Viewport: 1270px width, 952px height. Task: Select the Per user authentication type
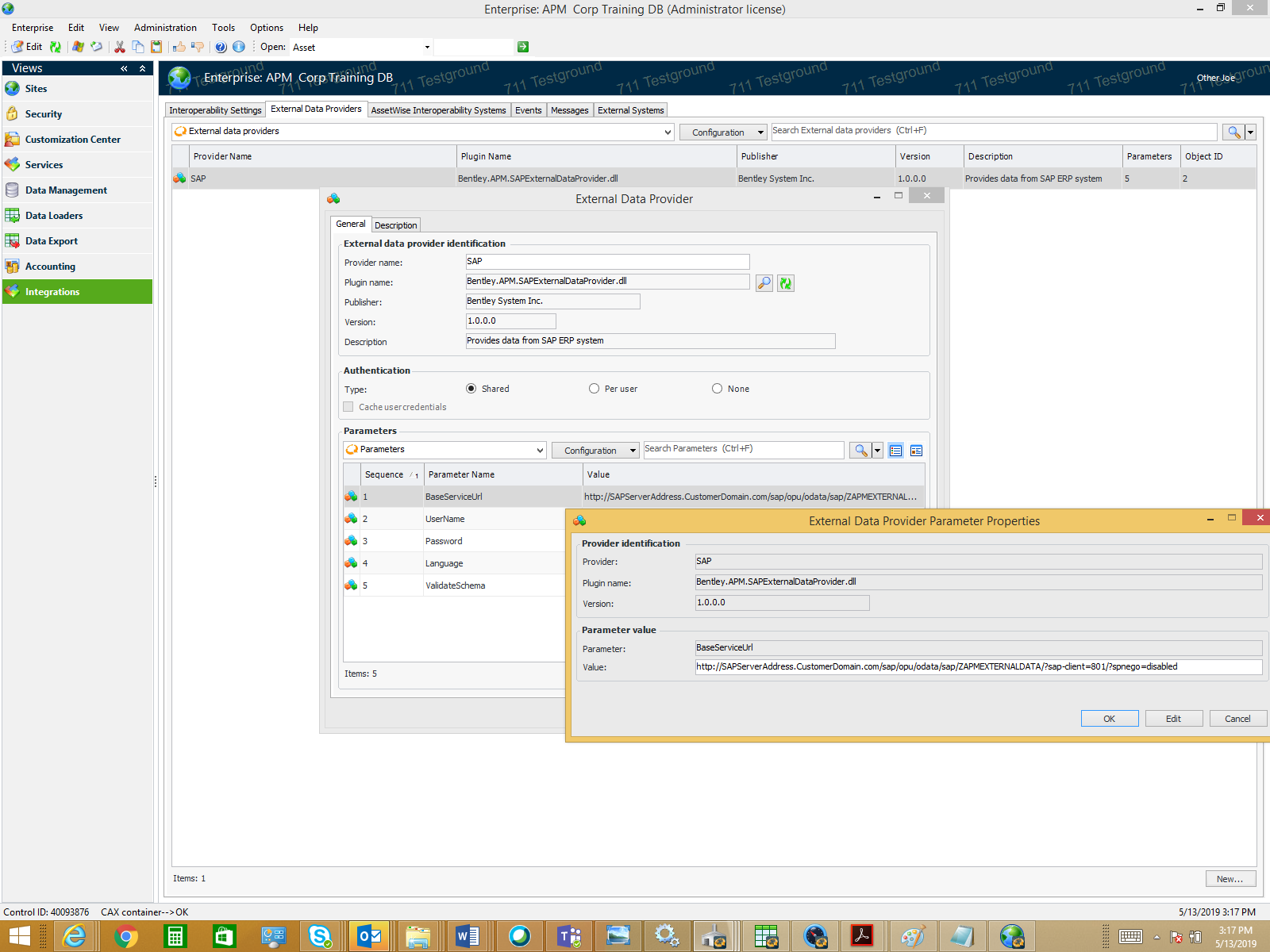coord(594,389)
